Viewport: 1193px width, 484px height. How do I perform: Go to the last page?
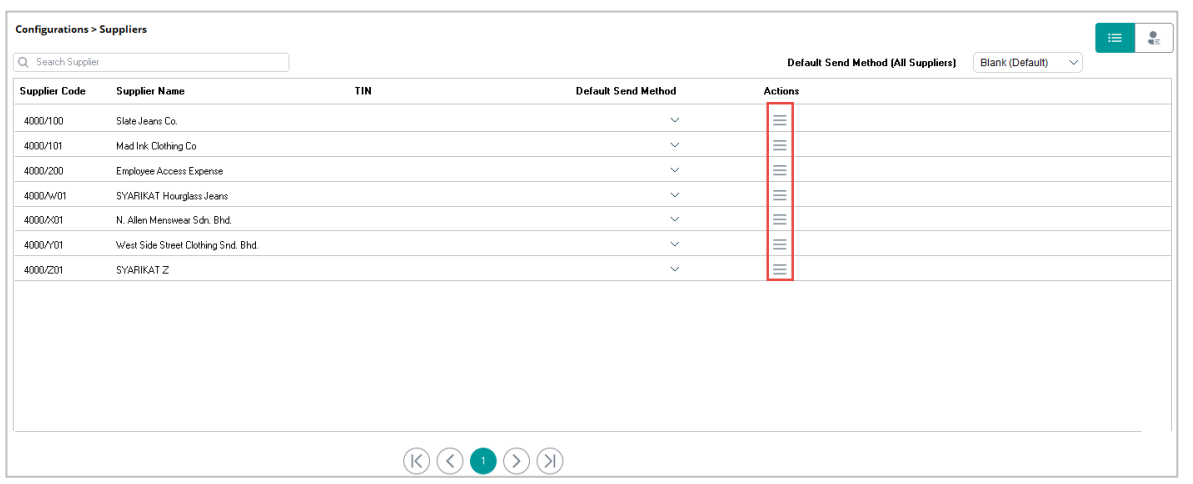(x=550, y=460)
